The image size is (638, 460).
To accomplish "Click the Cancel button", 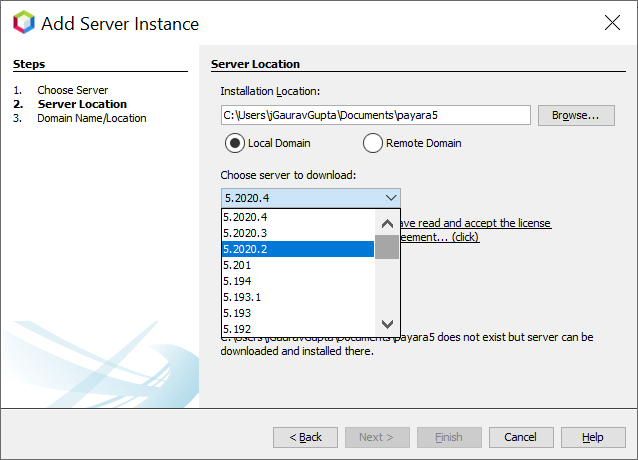I will [521, 437].
